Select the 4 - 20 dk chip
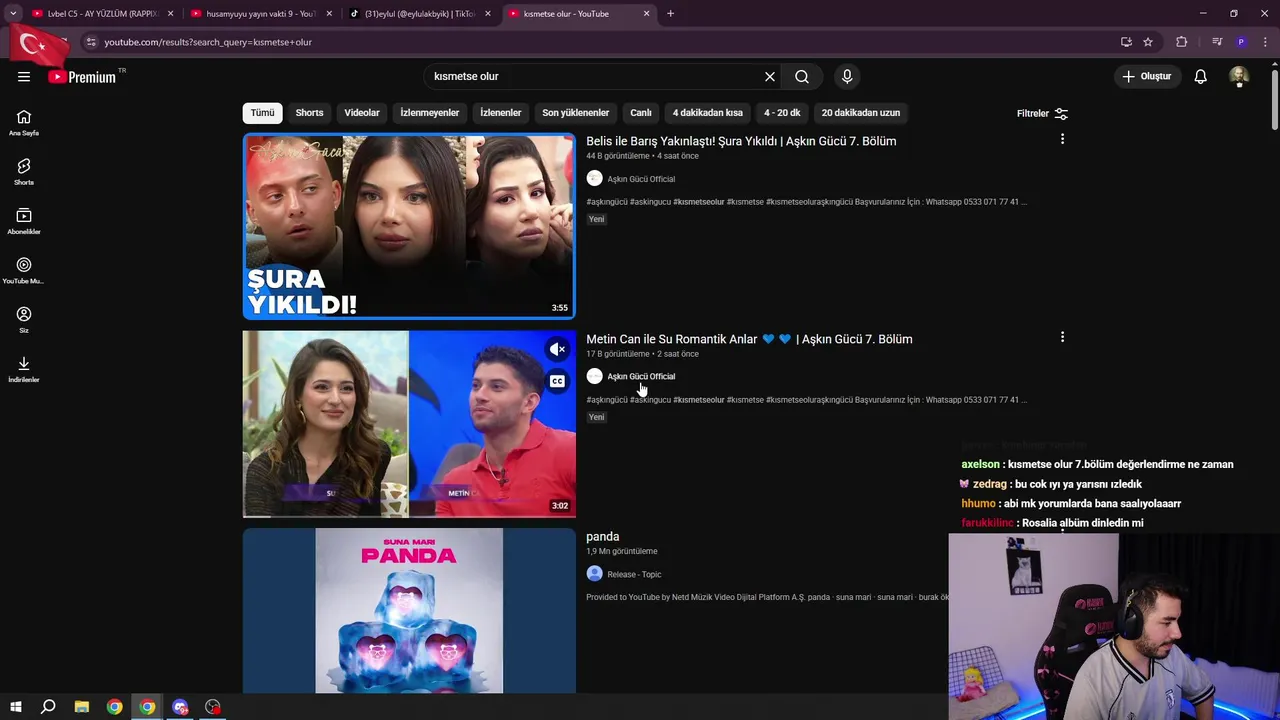1280x720 pixels. tap(782, 113)
